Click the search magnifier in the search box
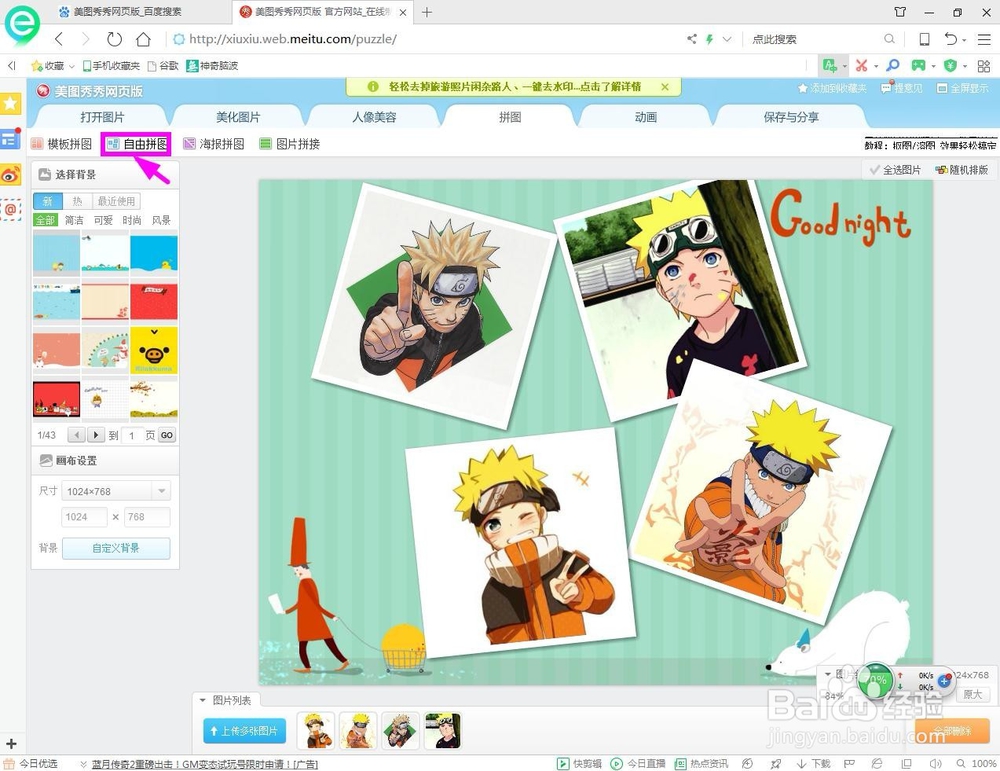1000x771 pixels. click(889, 39)
